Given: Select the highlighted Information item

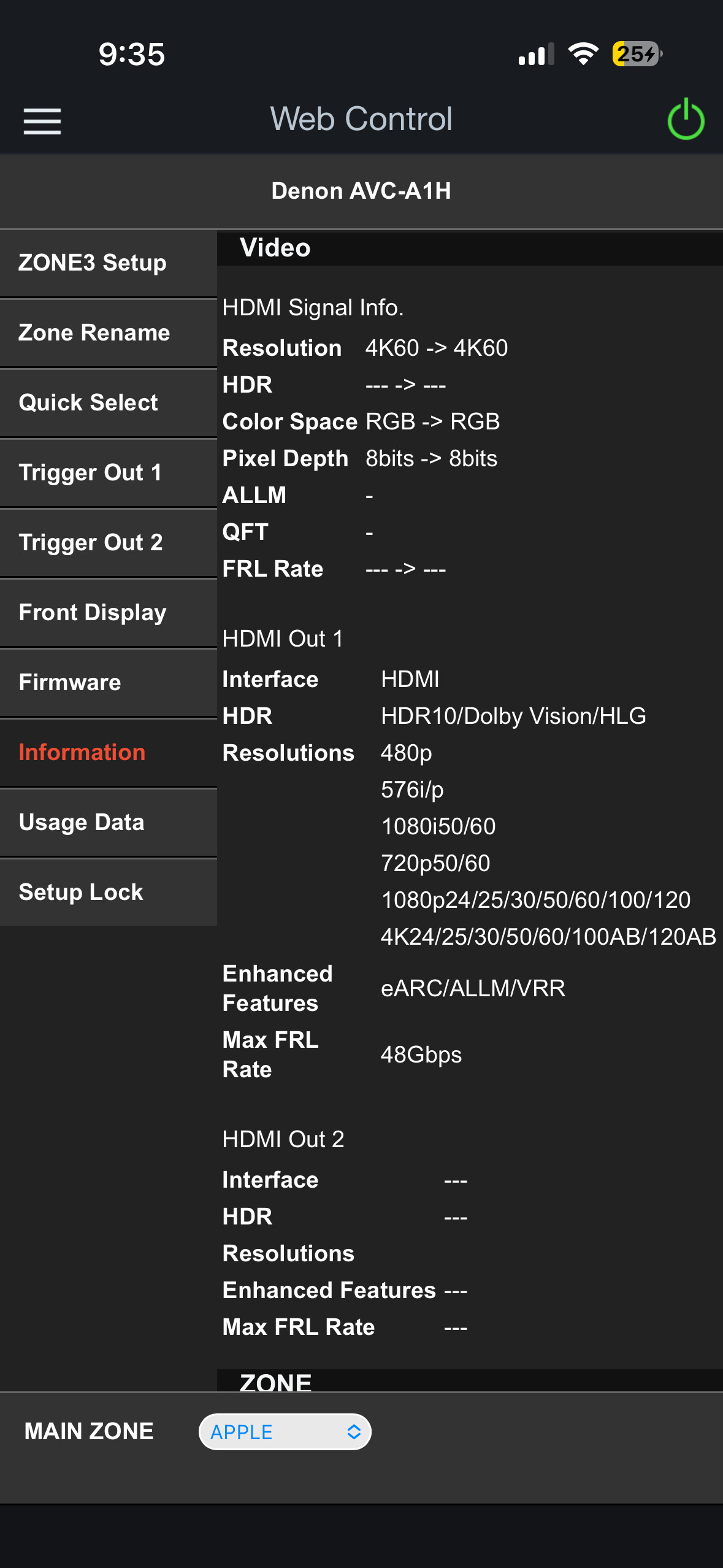Looking at the screenshot, I should click(109, 753).
